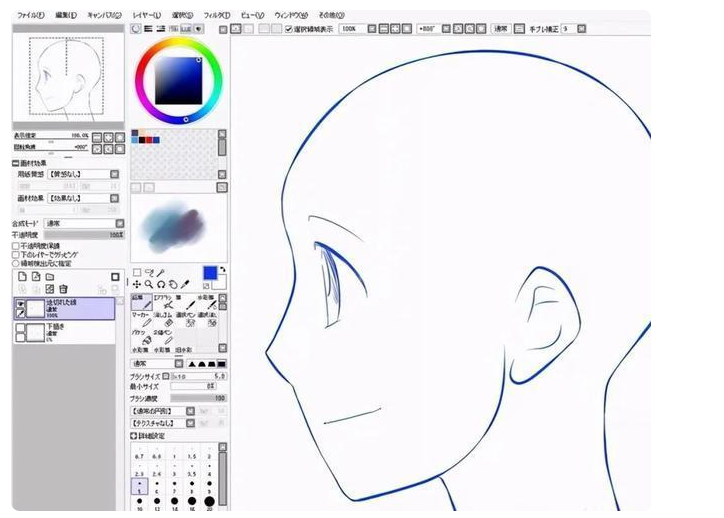Create a new layer via page icon

pos(22,277)
